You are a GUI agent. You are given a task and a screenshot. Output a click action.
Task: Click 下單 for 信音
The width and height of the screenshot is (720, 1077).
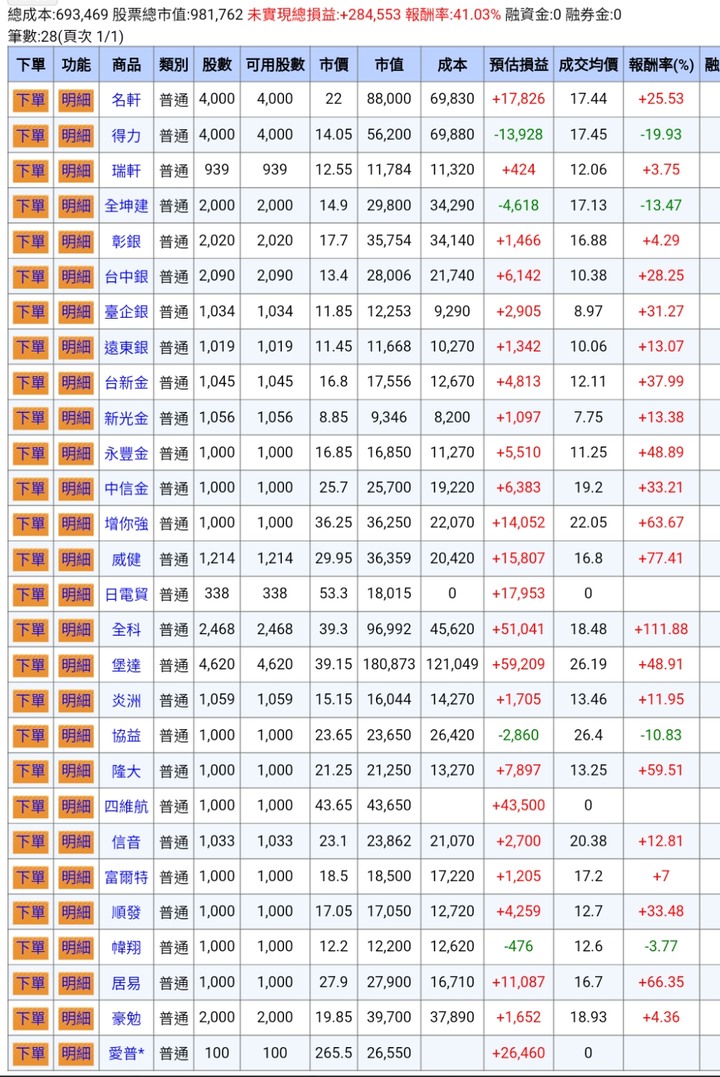point(30,841)
